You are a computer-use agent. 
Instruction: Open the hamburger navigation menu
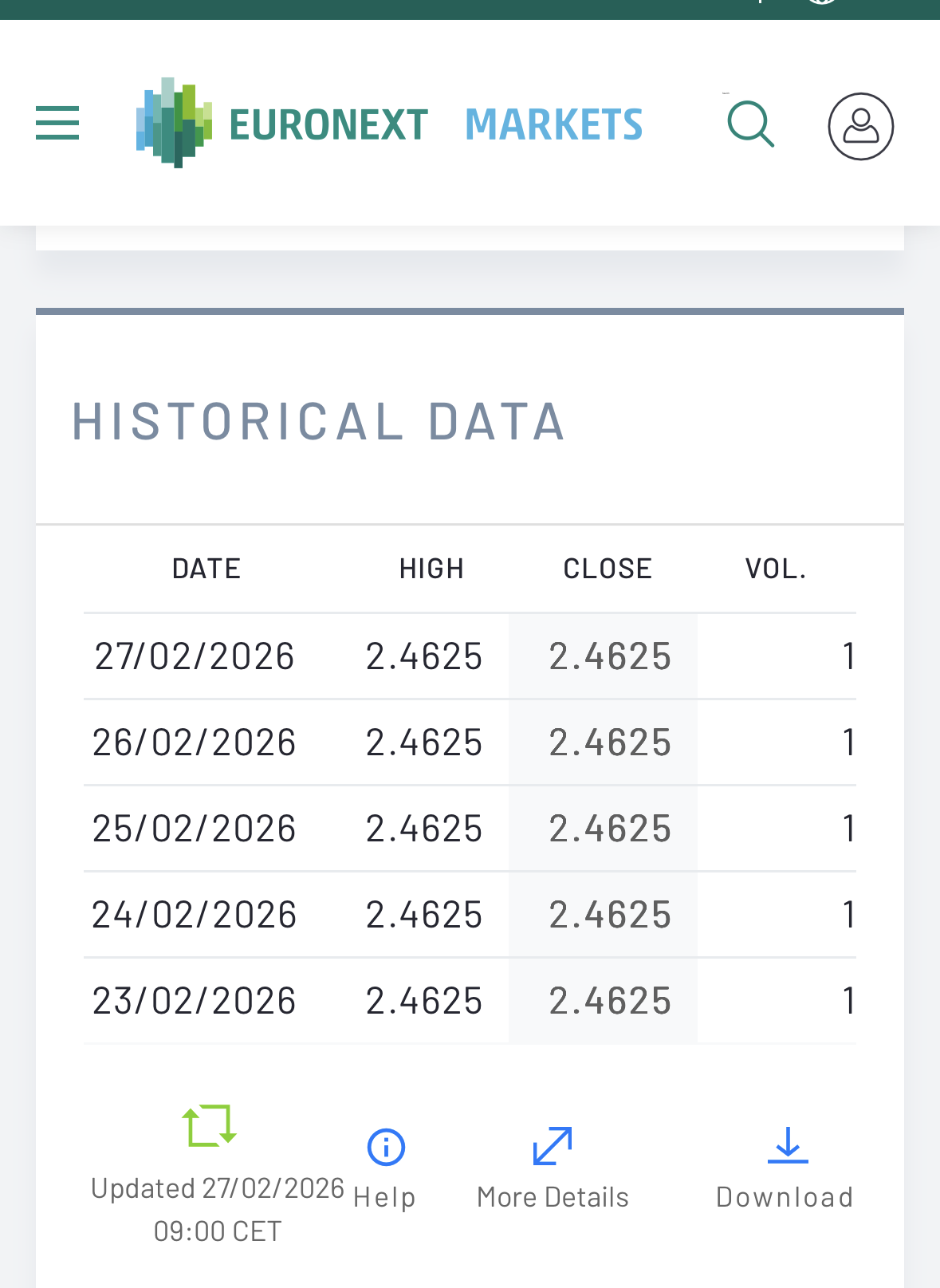pos(57,123)
